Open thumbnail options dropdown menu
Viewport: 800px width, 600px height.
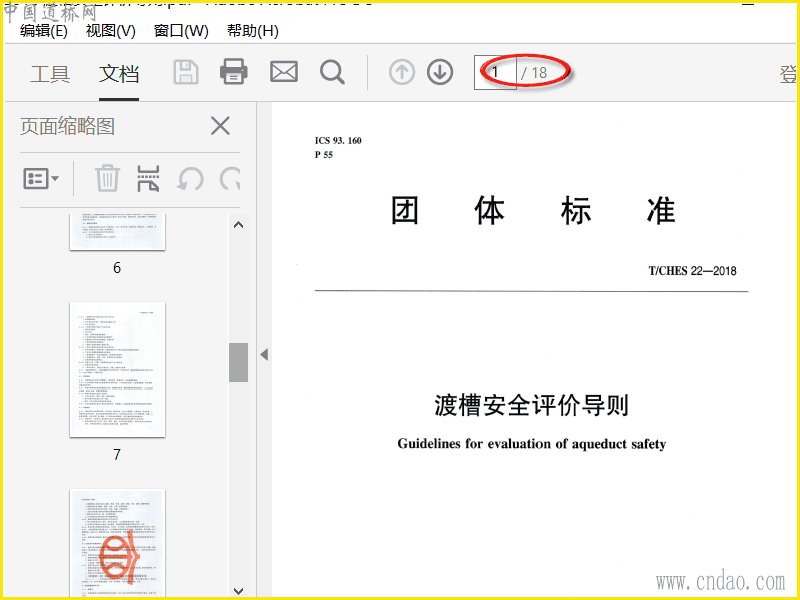pyautogui.click(x=41, y=179)
